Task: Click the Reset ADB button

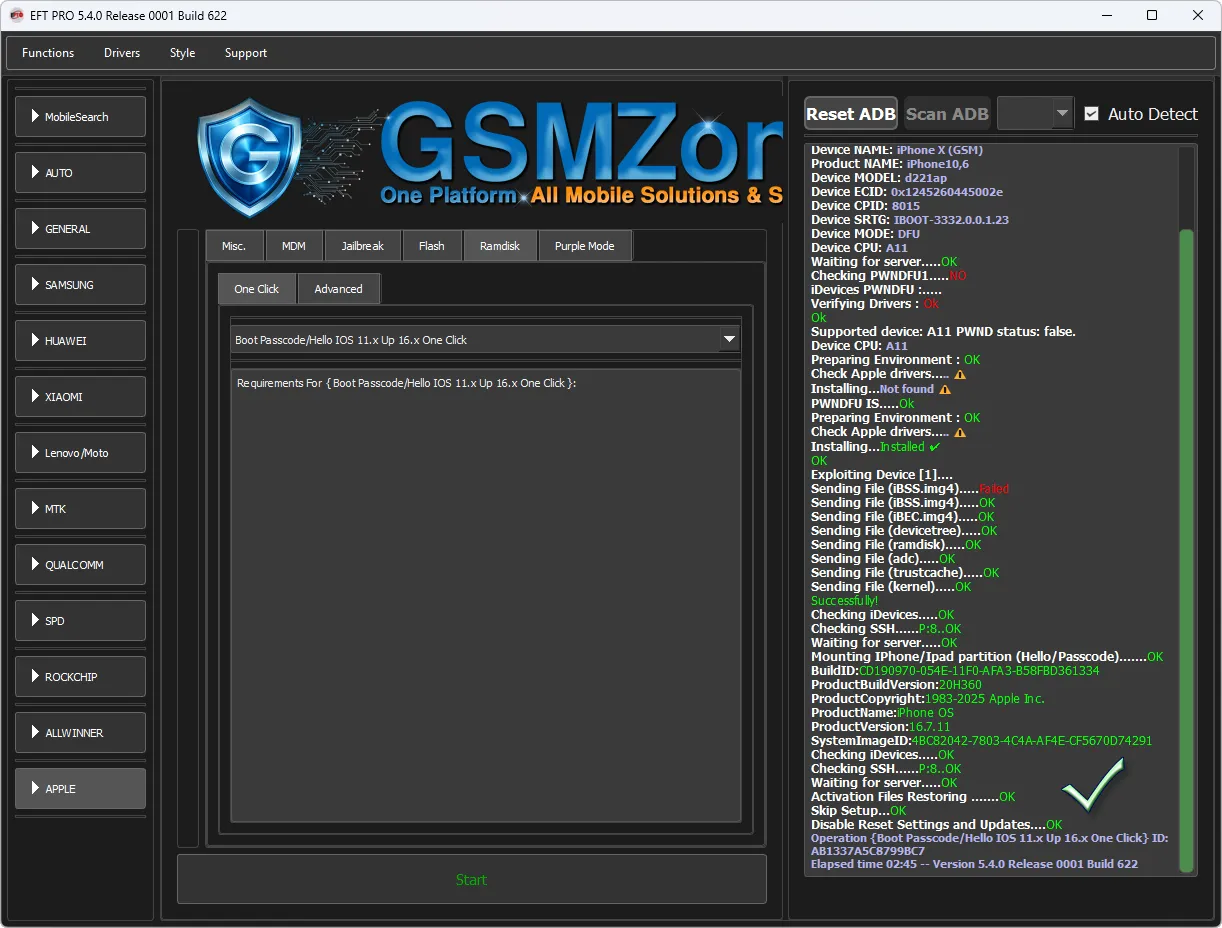Action: coord(850,114)
